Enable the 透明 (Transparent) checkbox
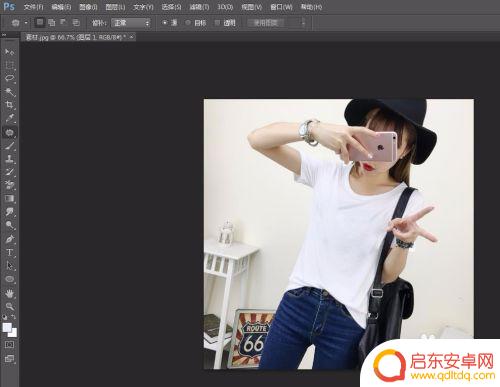Screen dimensions: 500x387 pyautogui.click(x=217, y=23)
